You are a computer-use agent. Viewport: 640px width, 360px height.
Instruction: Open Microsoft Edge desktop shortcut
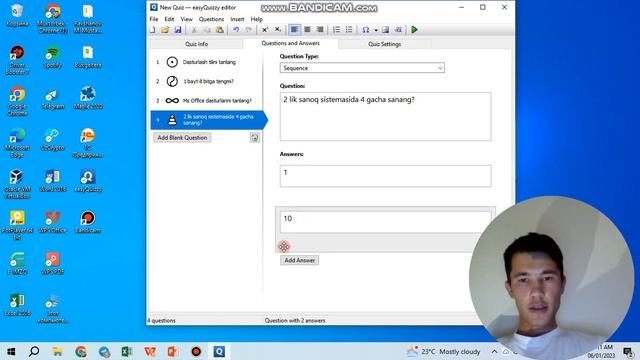coord(17,142)
